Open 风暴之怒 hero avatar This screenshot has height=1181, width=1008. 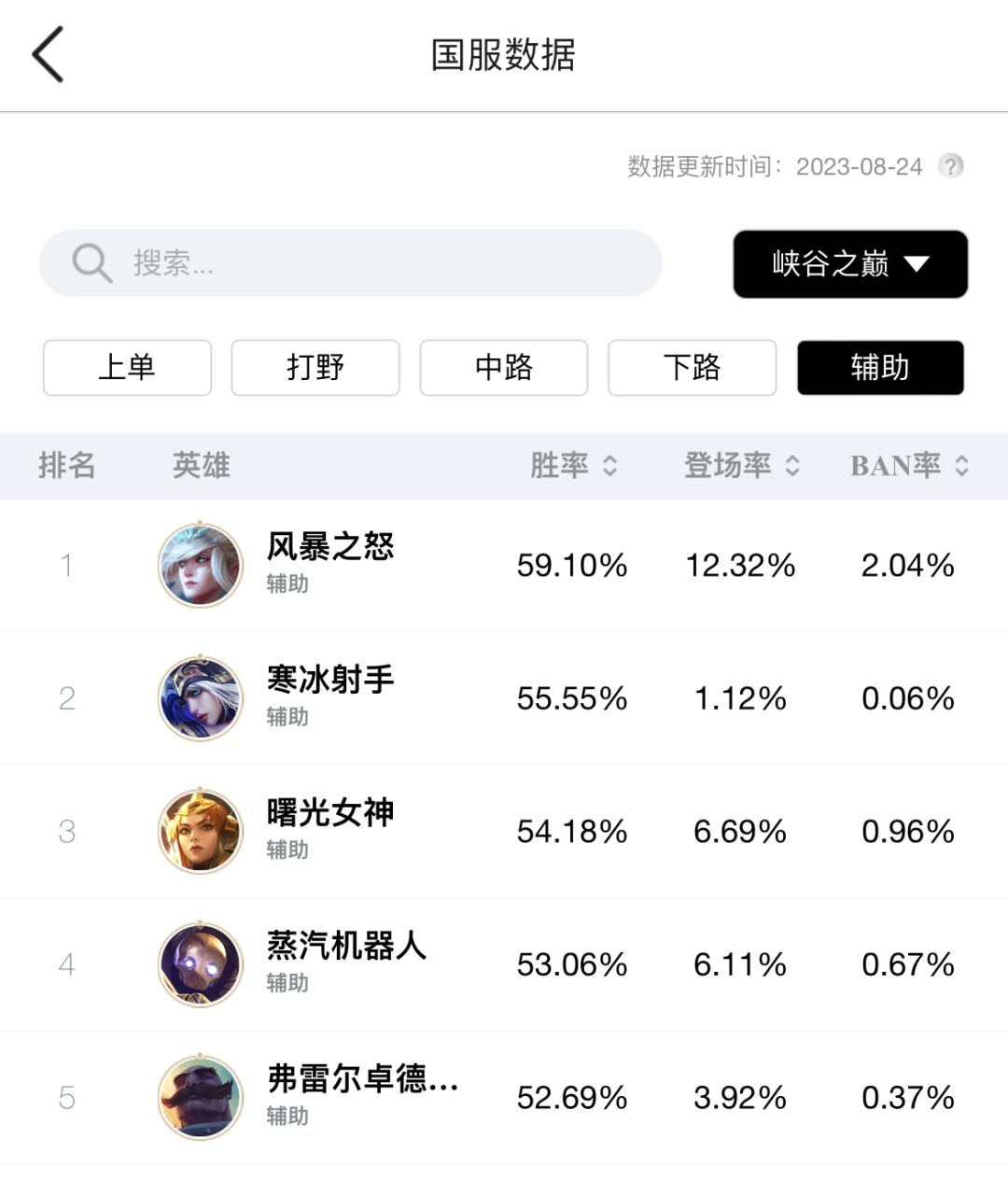pyautogui.click(x=200, y=565)
